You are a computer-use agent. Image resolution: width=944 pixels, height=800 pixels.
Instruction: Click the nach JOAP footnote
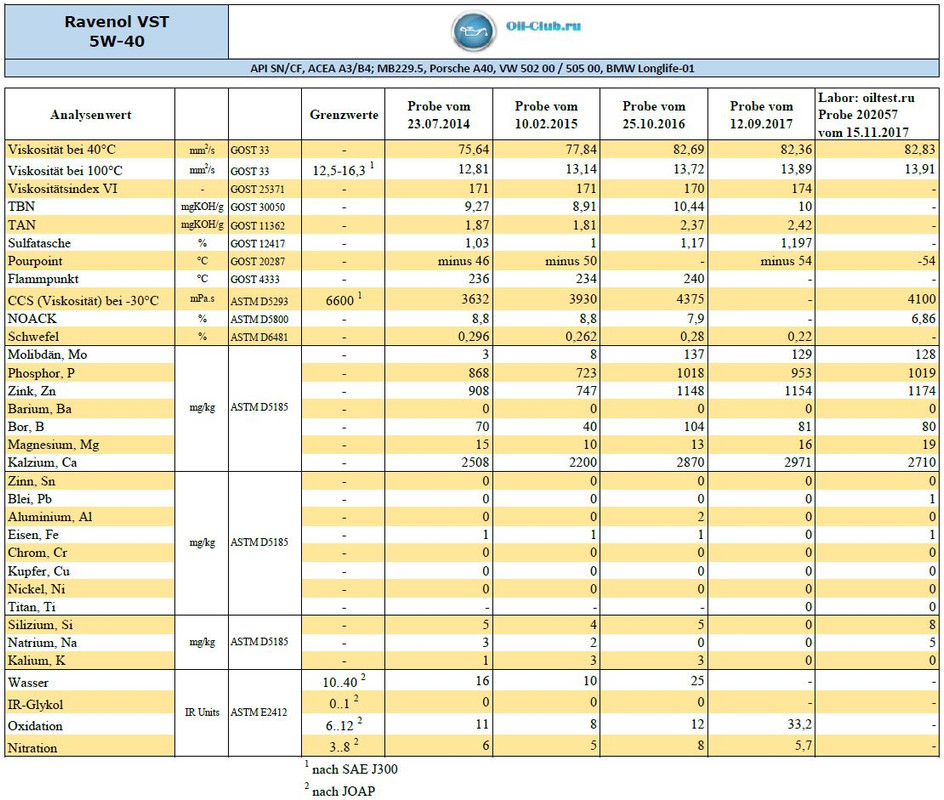(x=340, y=790)
